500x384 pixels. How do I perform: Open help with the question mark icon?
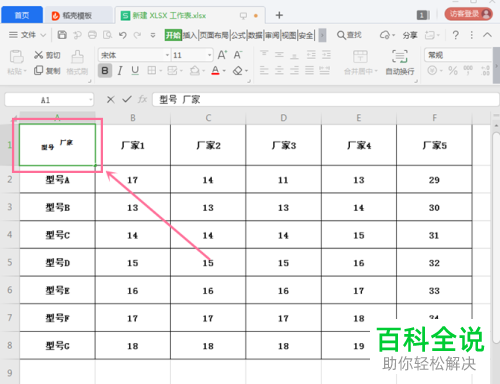[455, 35]
